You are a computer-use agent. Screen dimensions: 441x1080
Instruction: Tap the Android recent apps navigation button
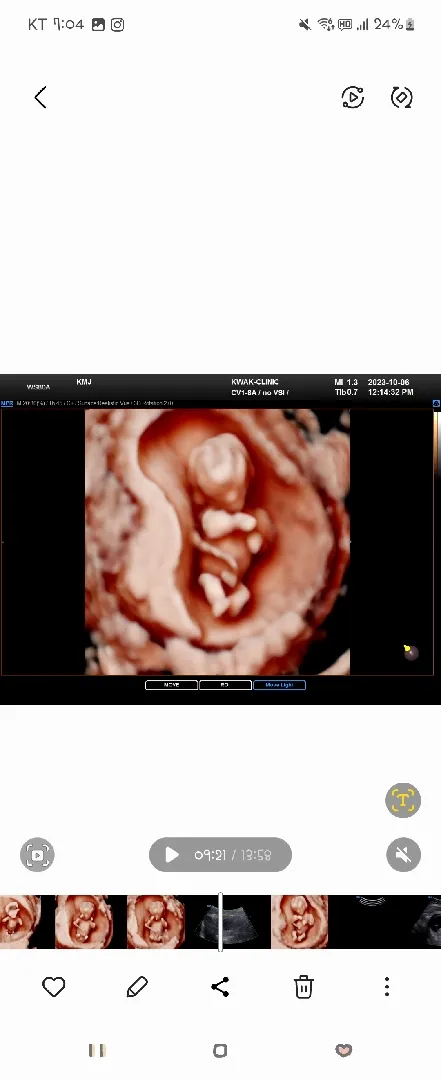click(x=97, y=1050)
